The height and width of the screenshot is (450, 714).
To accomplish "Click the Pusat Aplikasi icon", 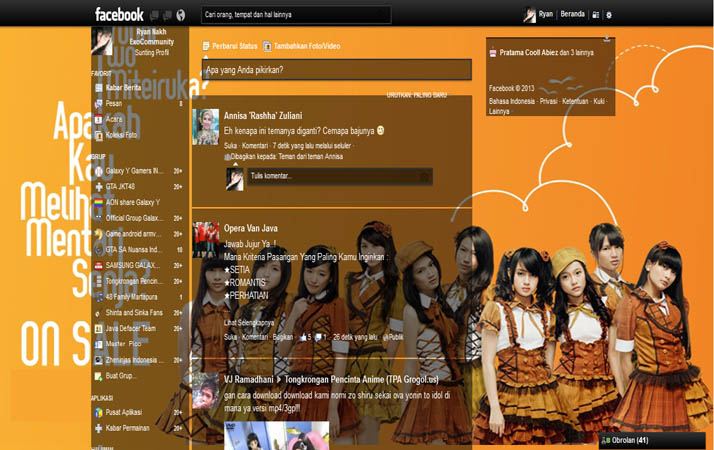I will click(98, 413).
